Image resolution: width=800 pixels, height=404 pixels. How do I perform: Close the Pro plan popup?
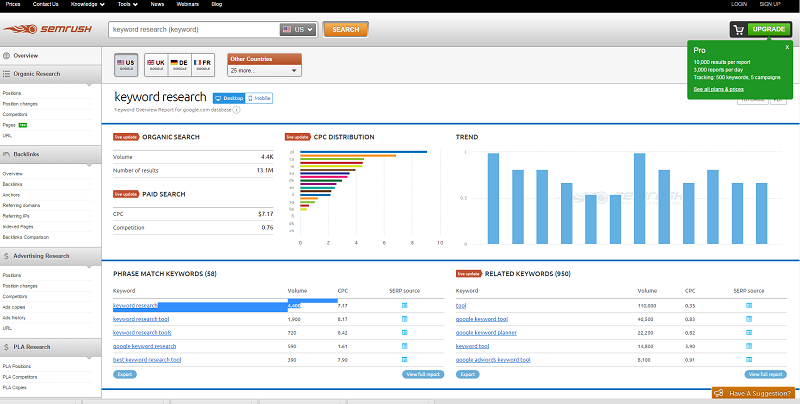click(787, 47)
